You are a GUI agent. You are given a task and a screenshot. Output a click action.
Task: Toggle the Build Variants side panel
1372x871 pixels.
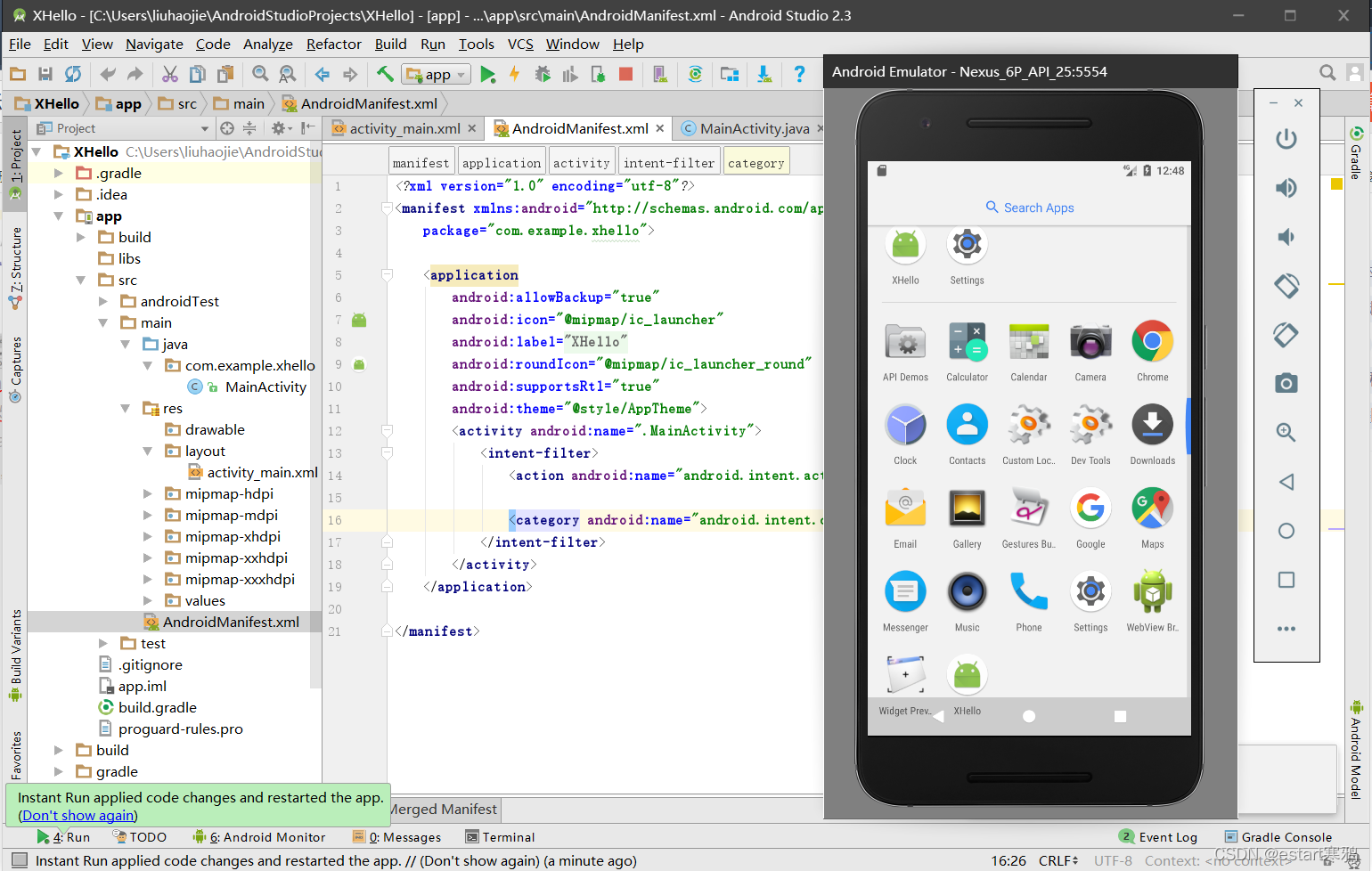point(15,655)
